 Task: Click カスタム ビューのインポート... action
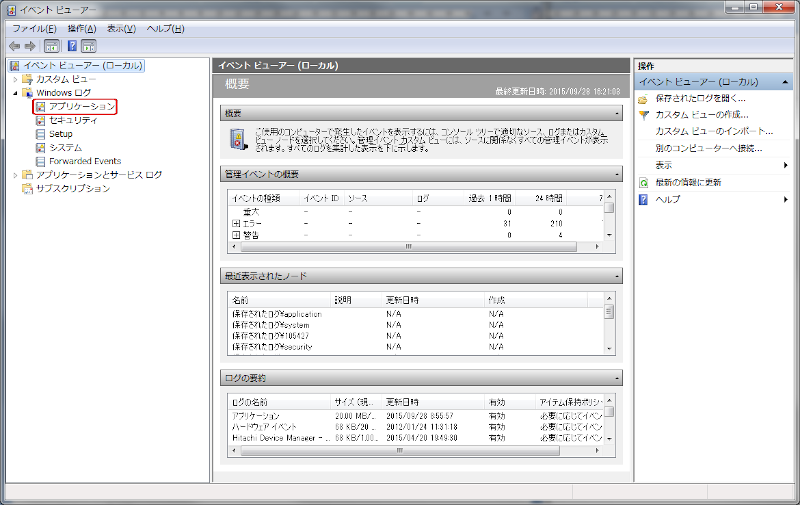[714, 132]
